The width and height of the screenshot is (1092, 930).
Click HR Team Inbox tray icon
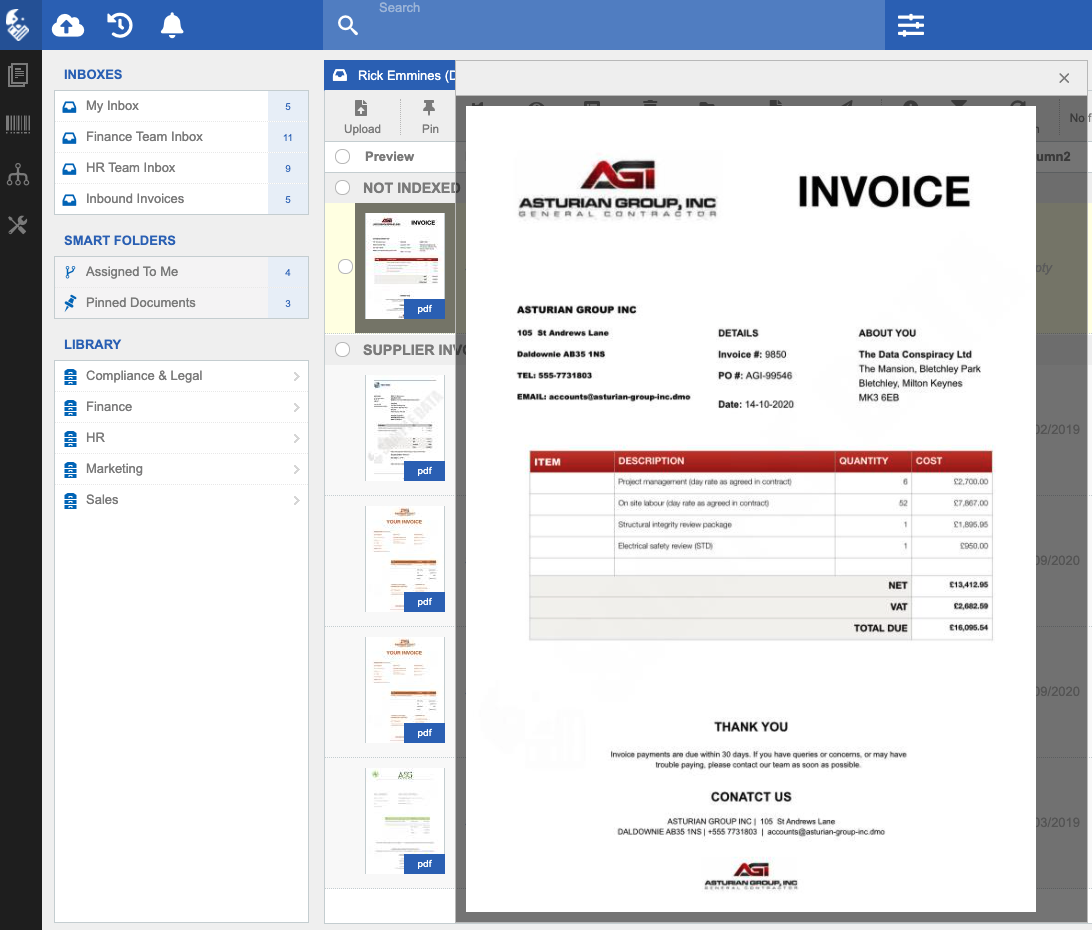[x=70, y=169]
